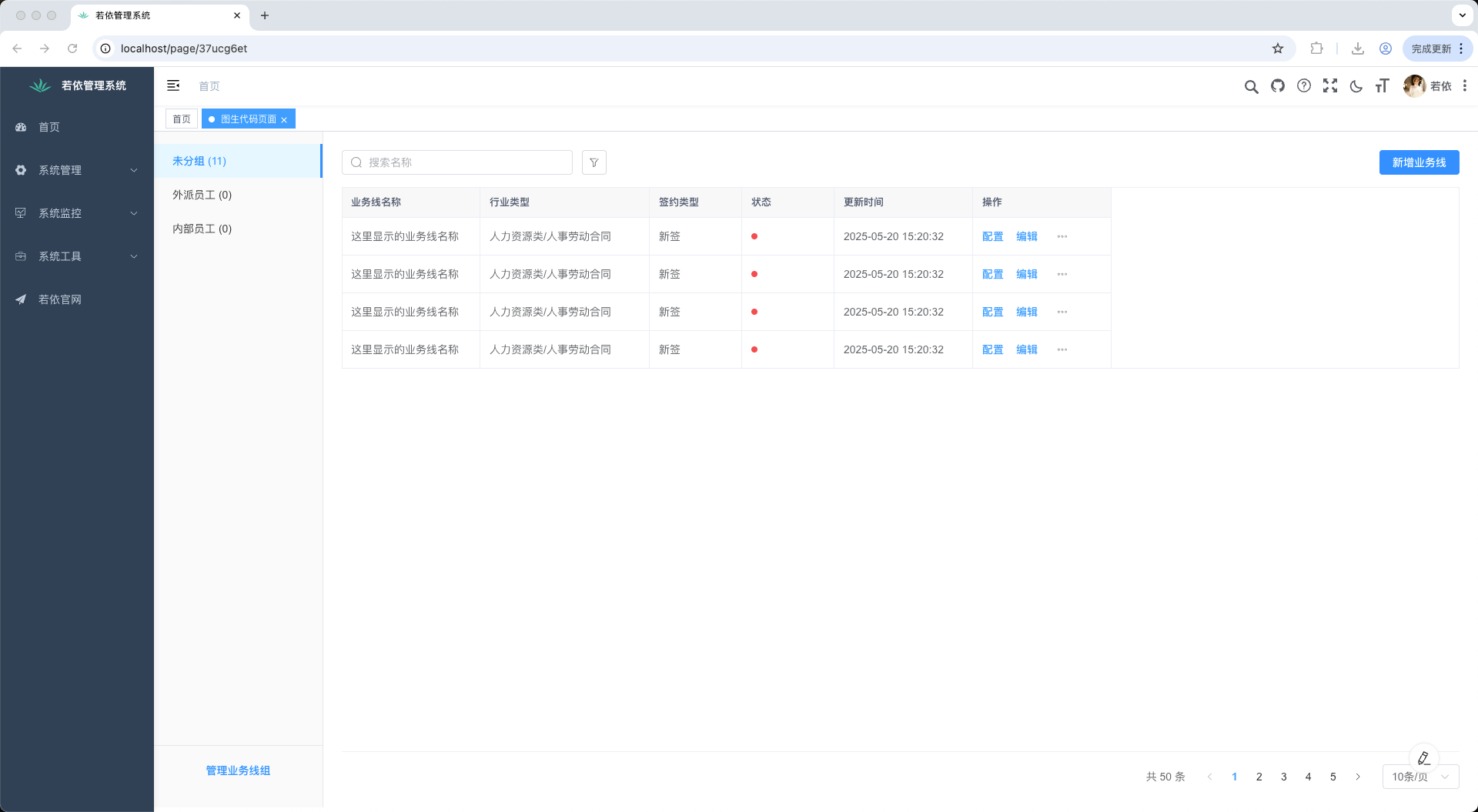This screenshot has width=1478, height=812.
Task: Click the 管理业务线组 link
Action: click(238, 770)
